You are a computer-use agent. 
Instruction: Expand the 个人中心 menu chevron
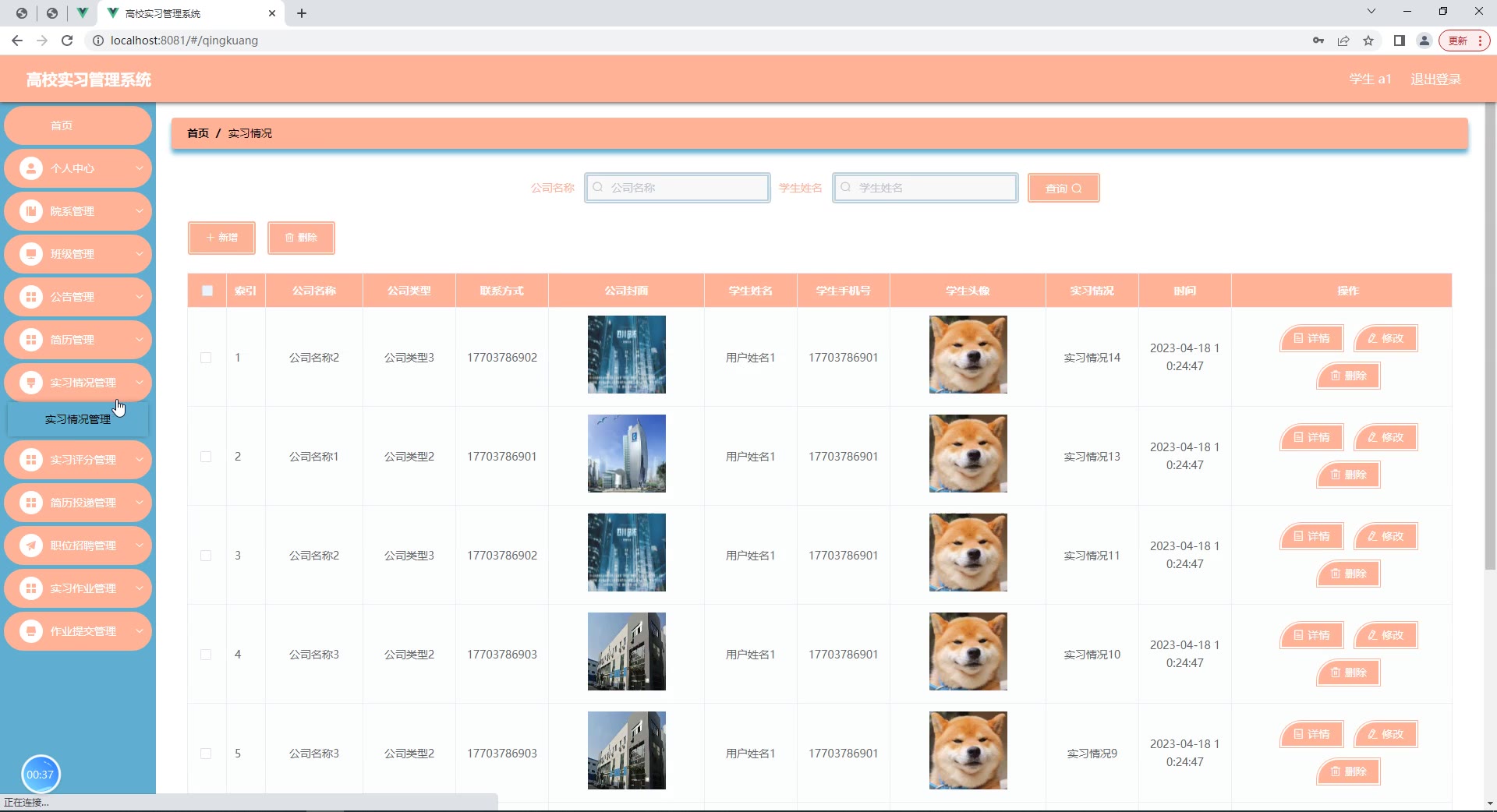(140, 168)
